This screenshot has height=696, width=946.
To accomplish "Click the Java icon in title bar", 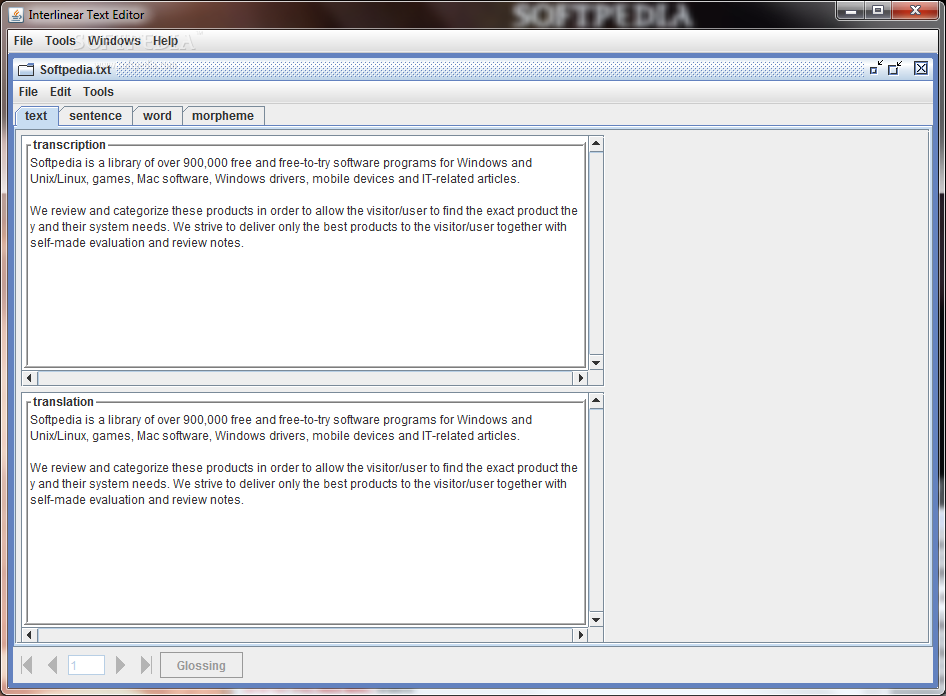I will (x=16, y=14).
